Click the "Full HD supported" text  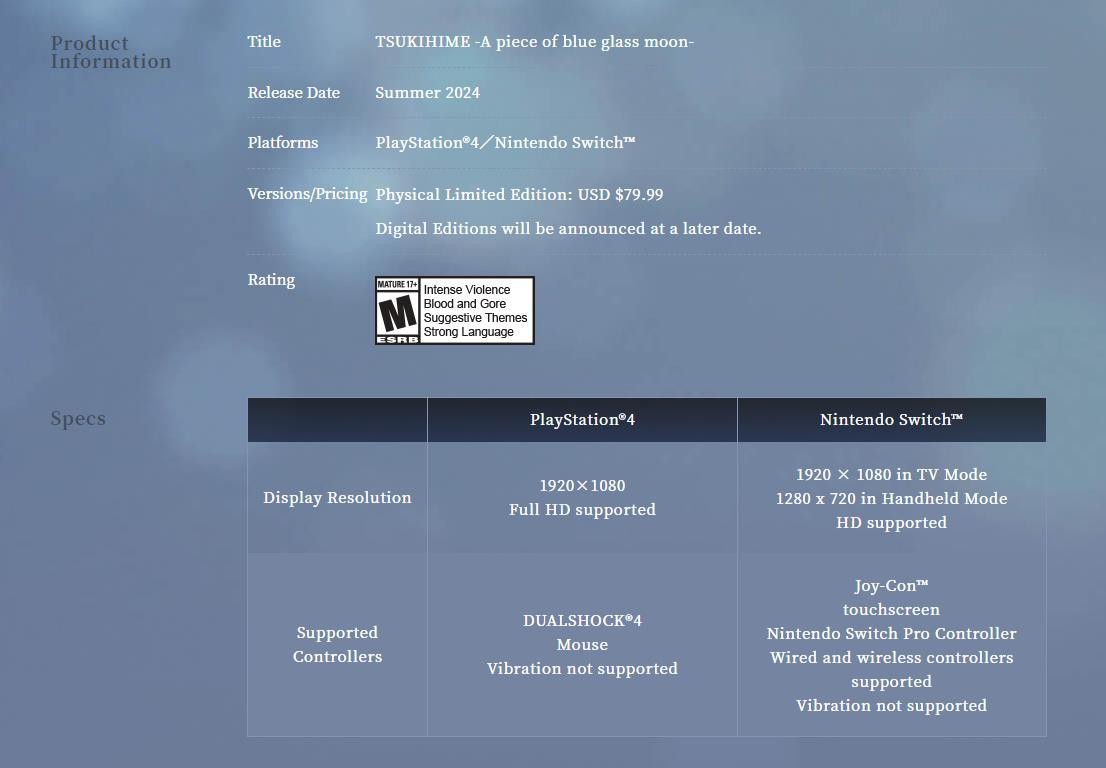582,510
